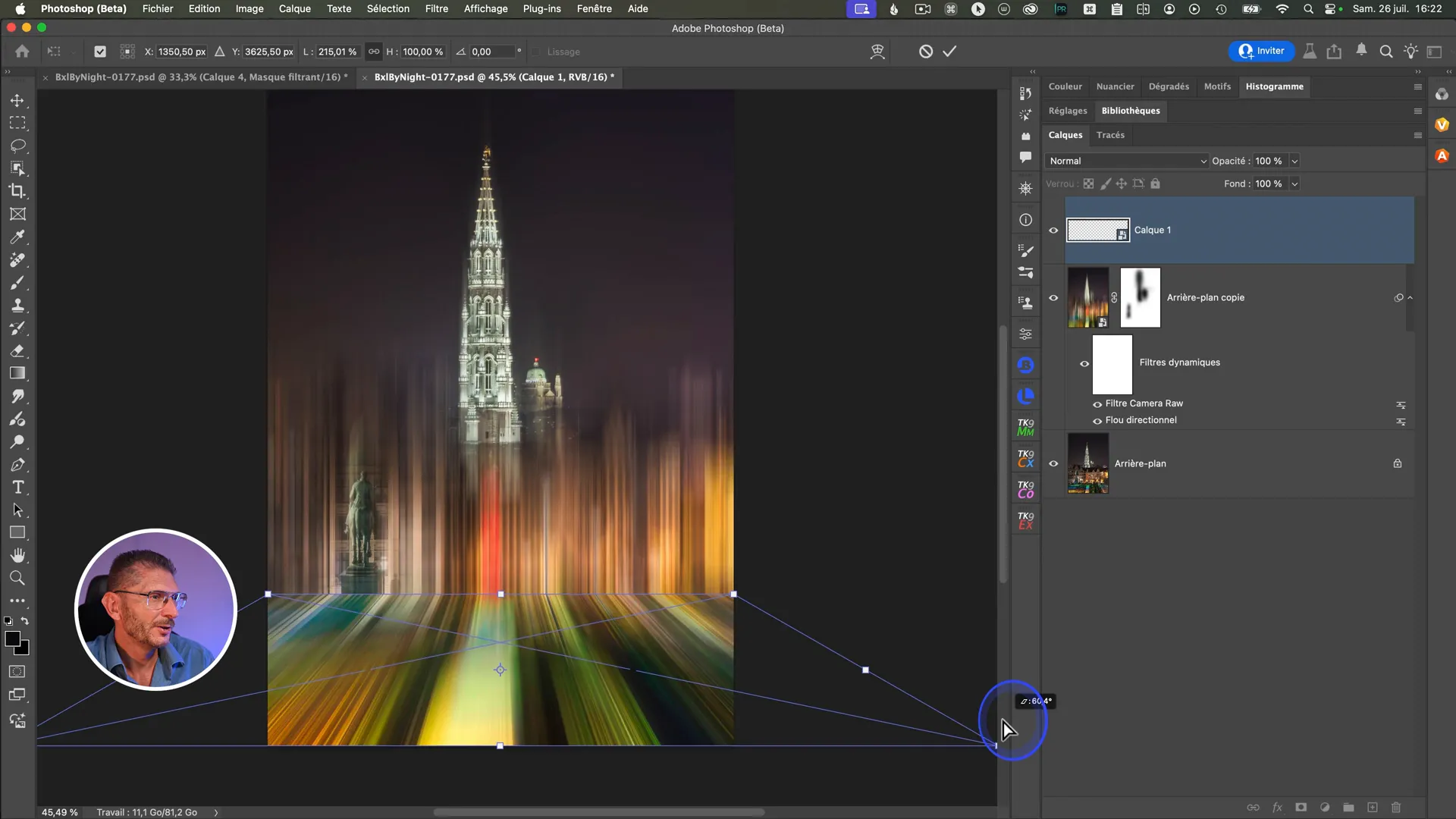Toggle Filtres dynamiques visibility

(1084, 364)
